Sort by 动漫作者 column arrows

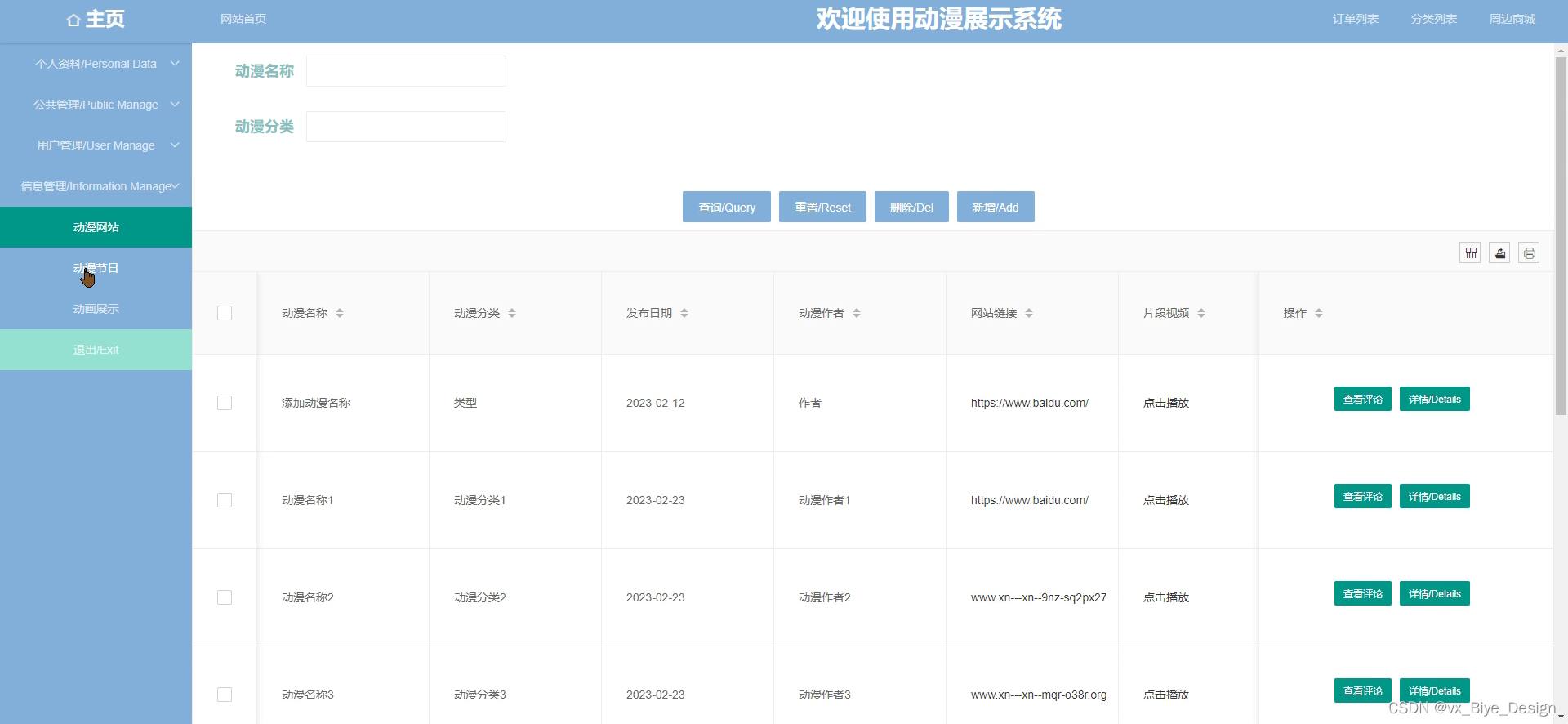point(857,313)
